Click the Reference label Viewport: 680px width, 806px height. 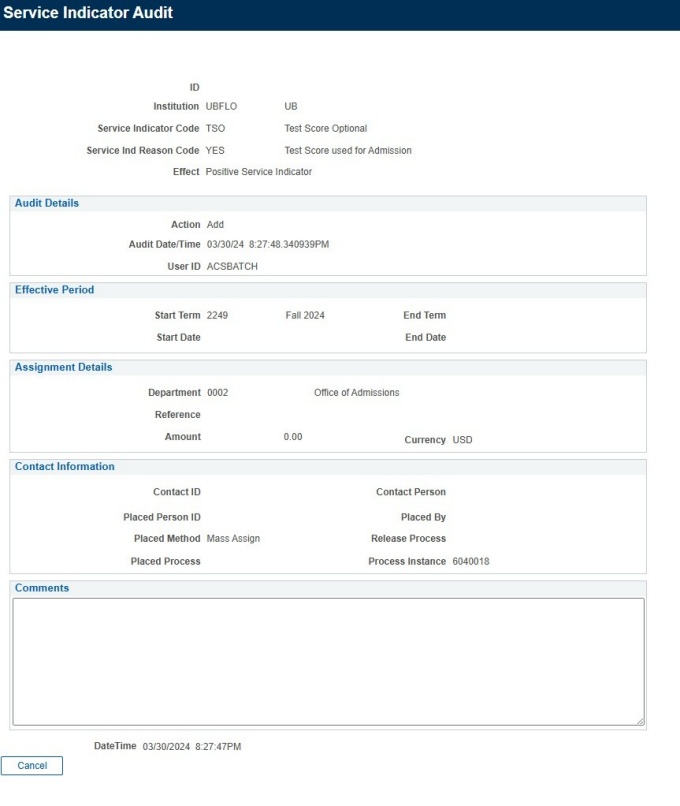click(x=178, y=415)
